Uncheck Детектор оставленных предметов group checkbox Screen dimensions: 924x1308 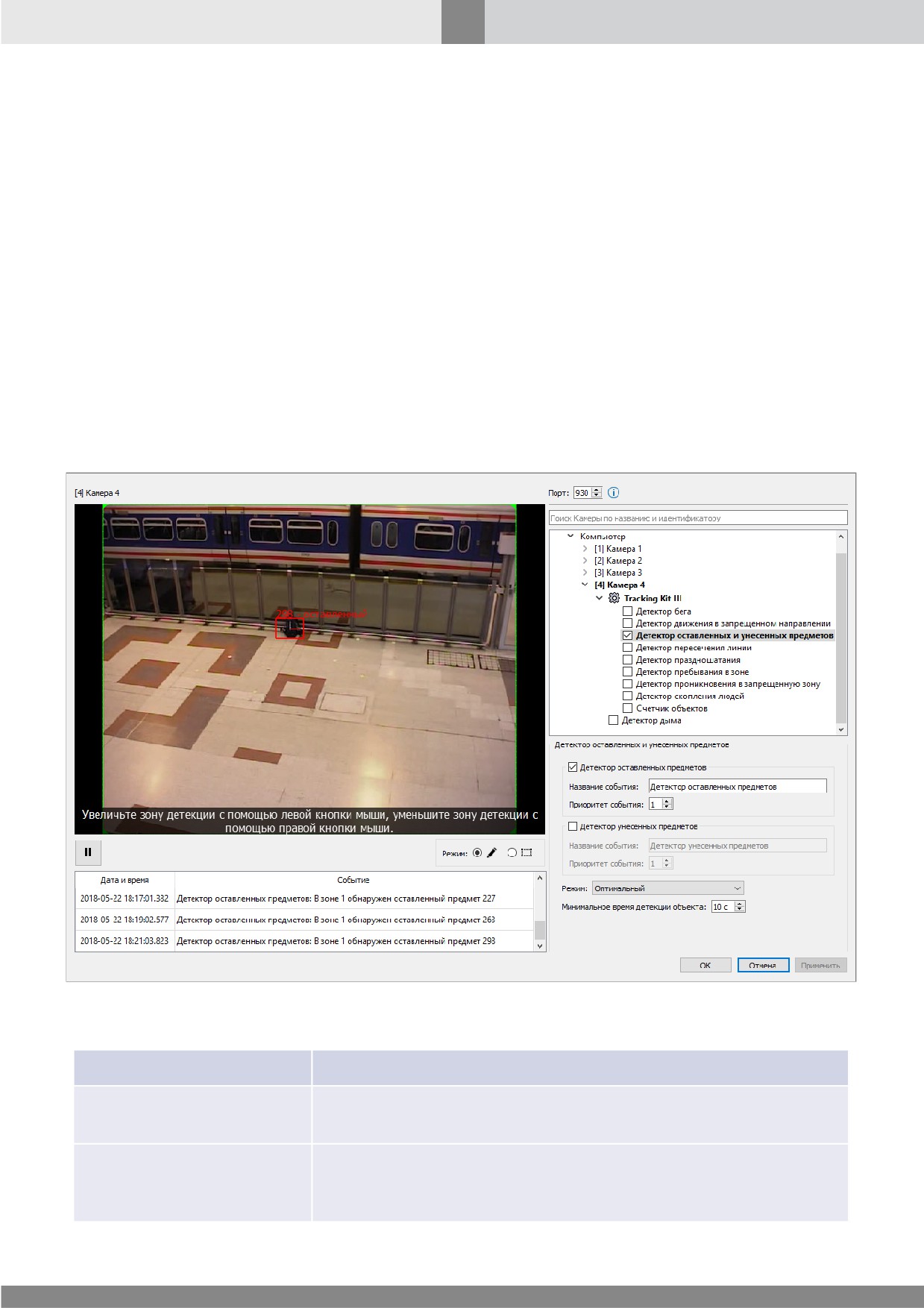(x=573, y=767)
